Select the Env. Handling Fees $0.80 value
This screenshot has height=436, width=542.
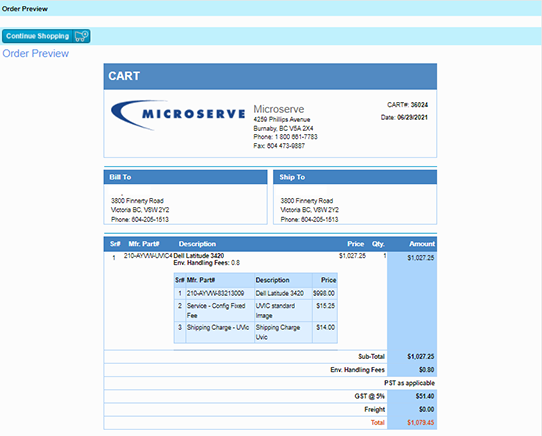click(x=426, y=370)
